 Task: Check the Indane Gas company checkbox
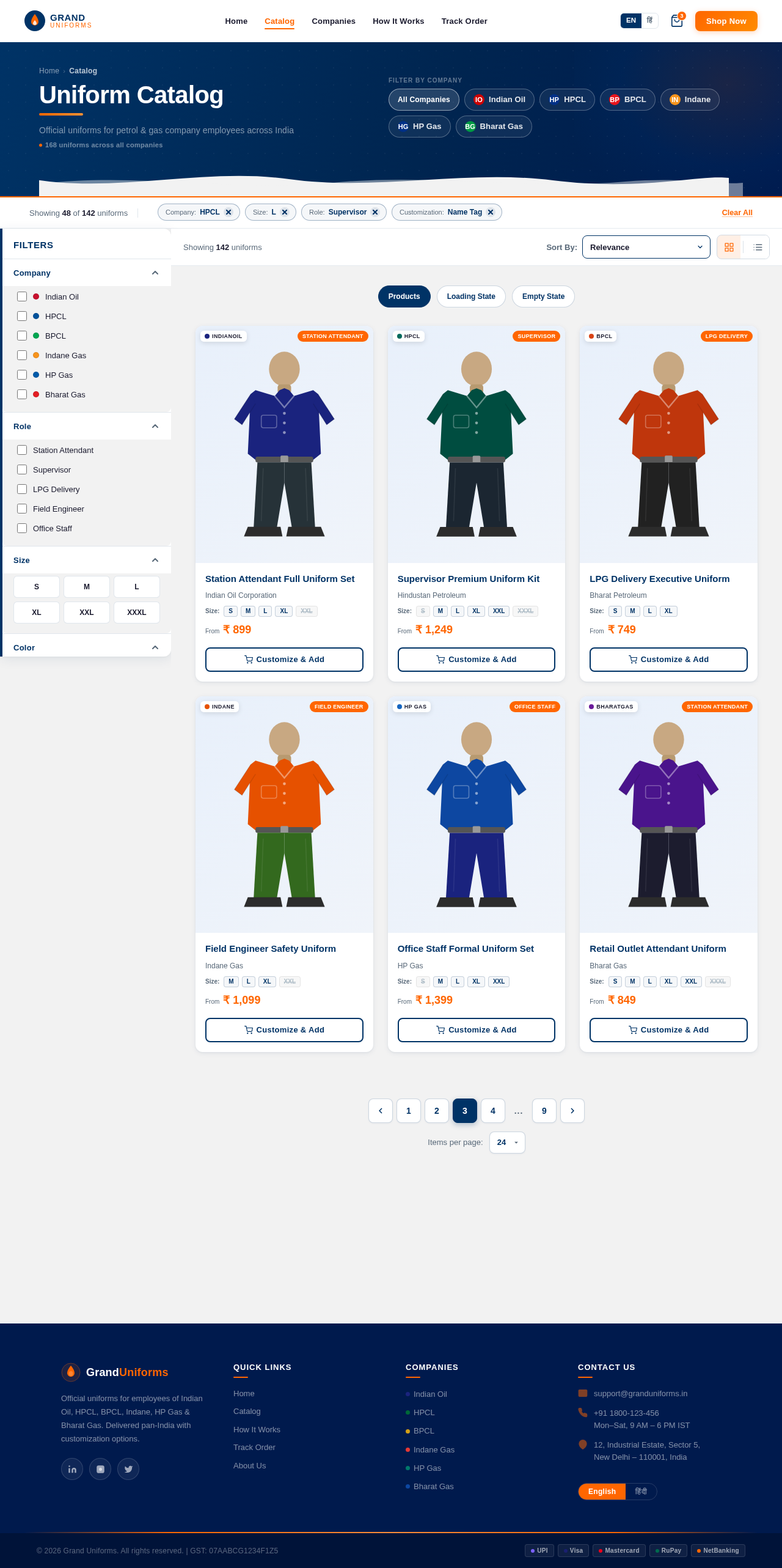click(22, 355)
